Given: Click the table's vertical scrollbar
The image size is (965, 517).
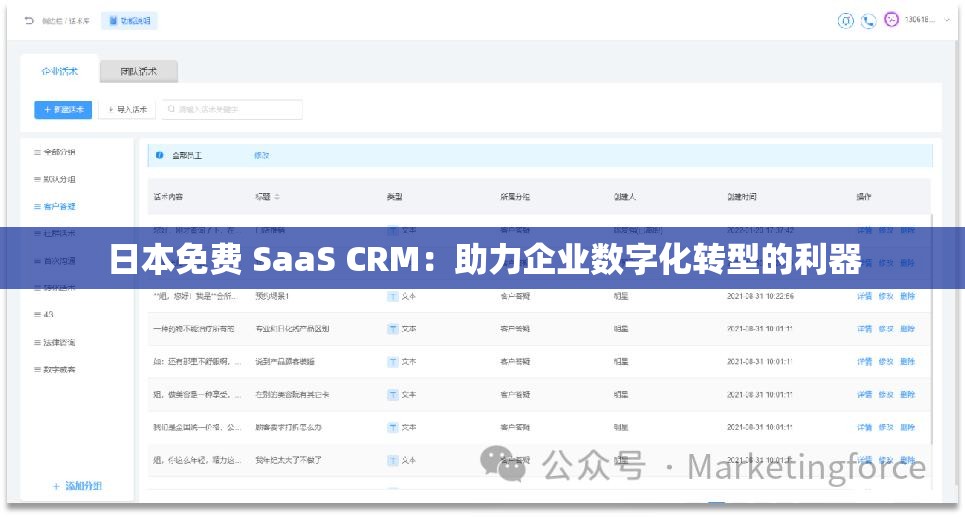Looking at the screenshot, I should pos(933,329).
